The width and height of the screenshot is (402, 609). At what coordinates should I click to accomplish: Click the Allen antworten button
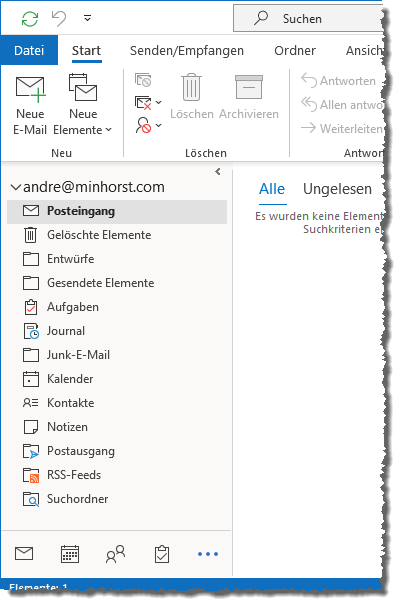342,104
